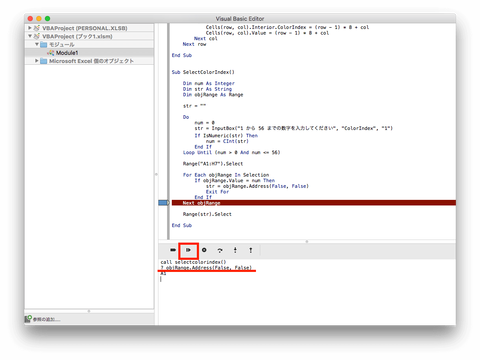Viewport: 480px width, 360px height.
Task: Click the highlighted Next objRange breakpoint line
Action: click(314, 203)
